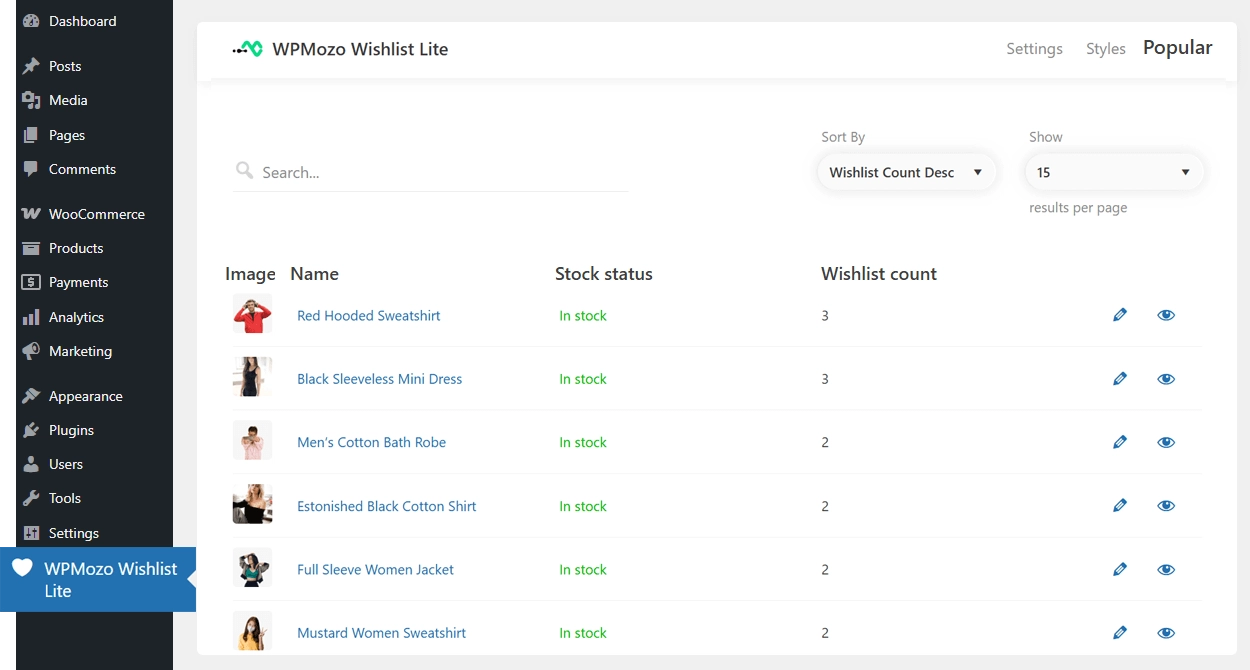Click the WPMozo logo in the header
The height and width of the screenshot is (670, 1250).
point(248,48)
